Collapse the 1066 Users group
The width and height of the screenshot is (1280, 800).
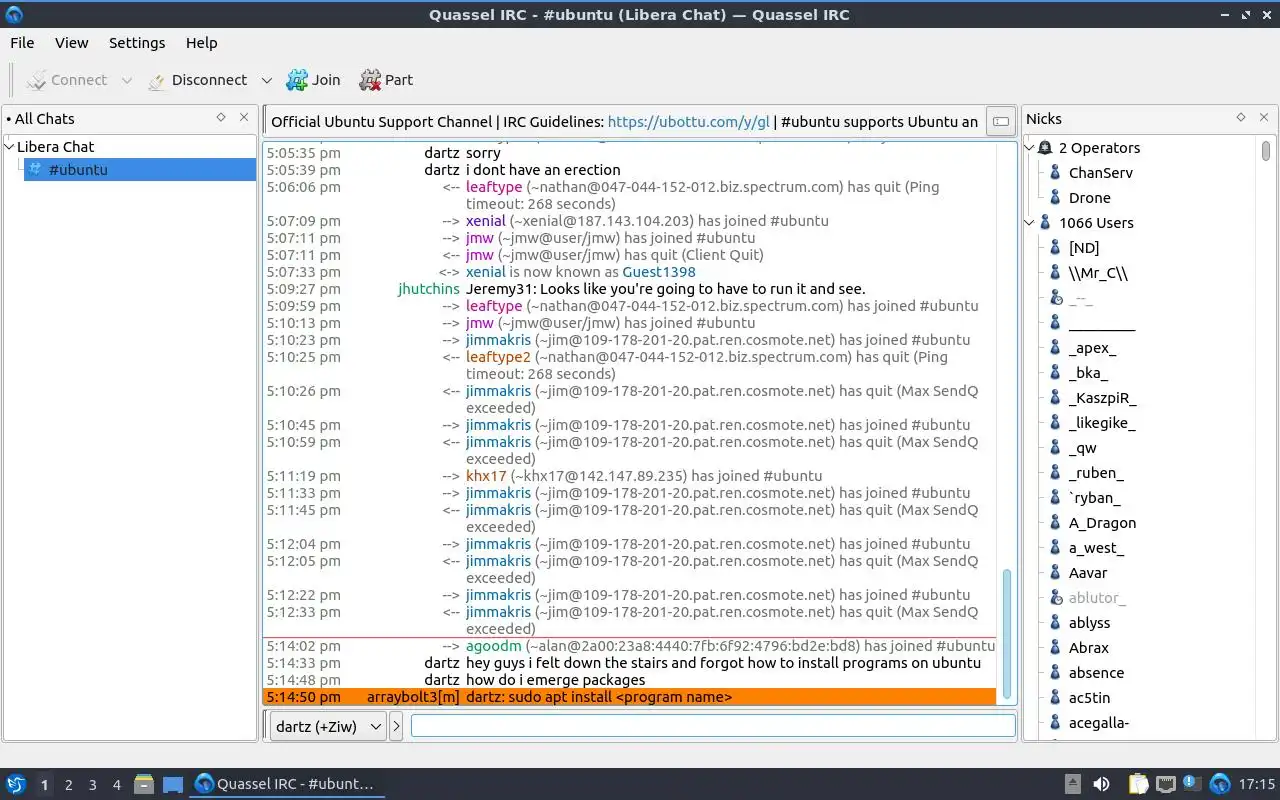(1031, 223)
